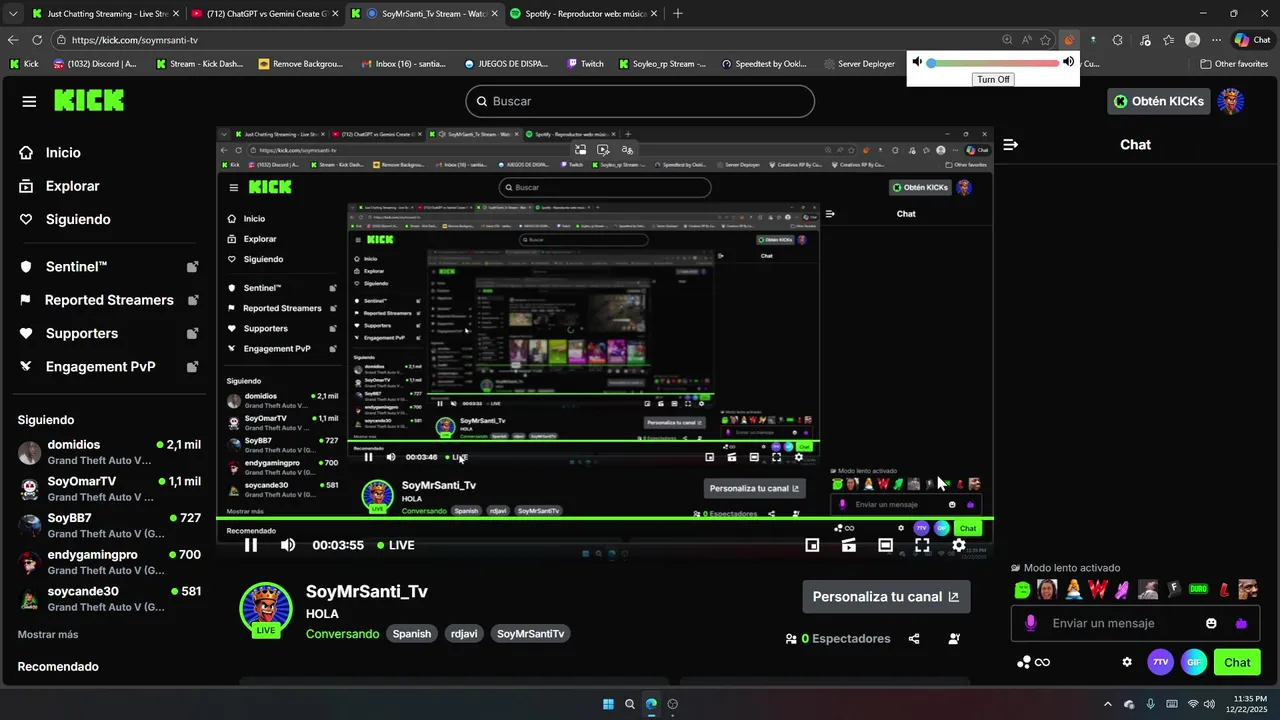Viewport: 1280px width, 720px height.
Task: Open the SoyBB7 followed channel
Action: coord(109,526)
